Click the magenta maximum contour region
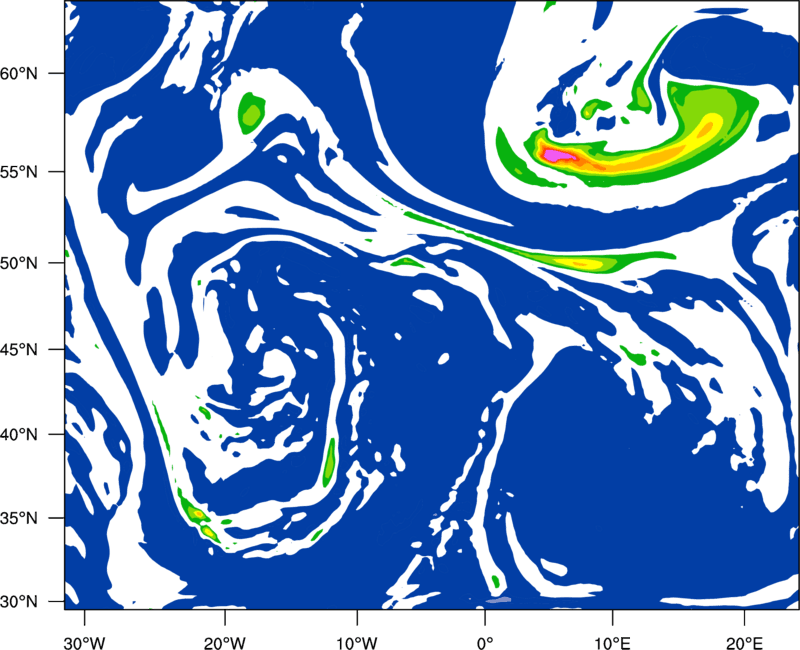The image size is (800, 650). pyautogui.click(x=558, y=155)
